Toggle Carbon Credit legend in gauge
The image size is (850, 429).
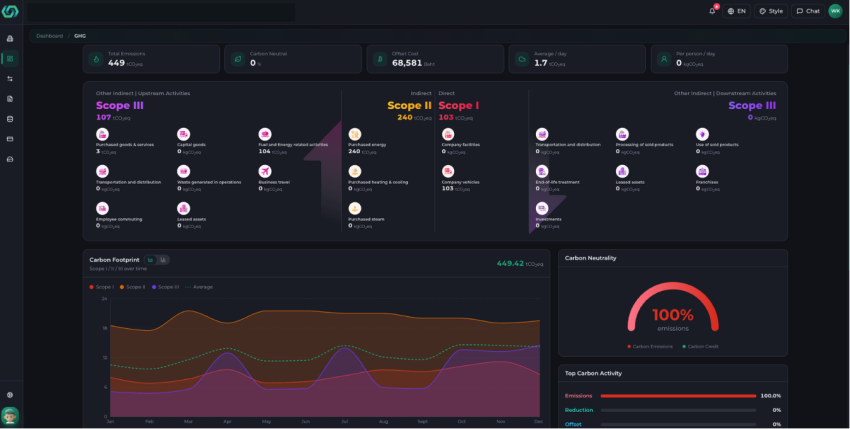700,346
